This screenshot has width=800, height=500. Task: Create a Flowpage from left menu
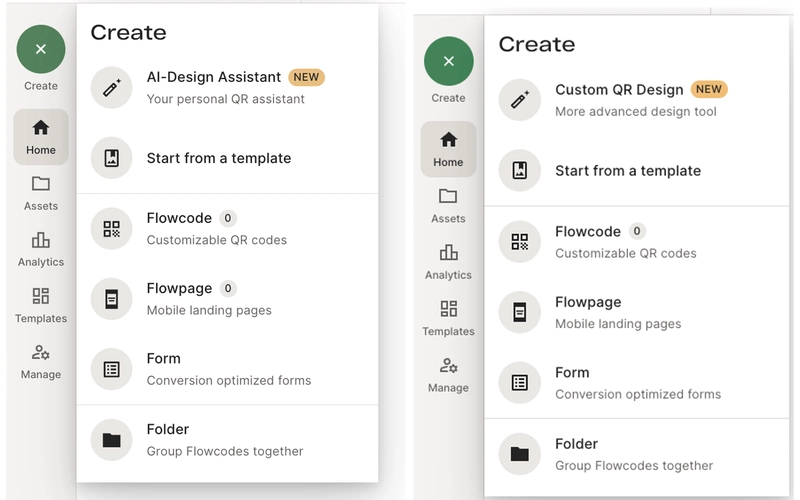point(228,299)
